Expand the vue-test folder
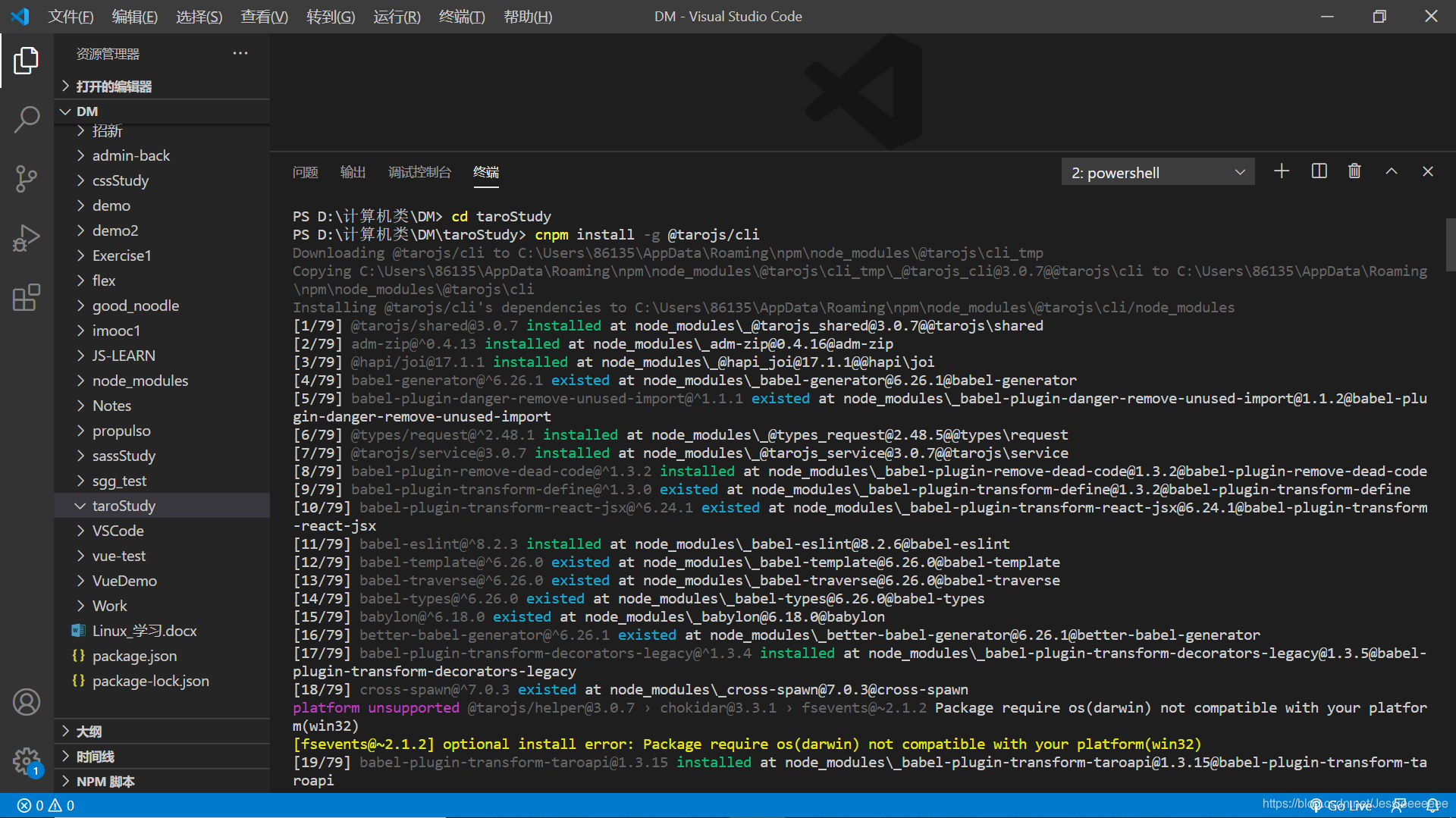 (162, 556)
